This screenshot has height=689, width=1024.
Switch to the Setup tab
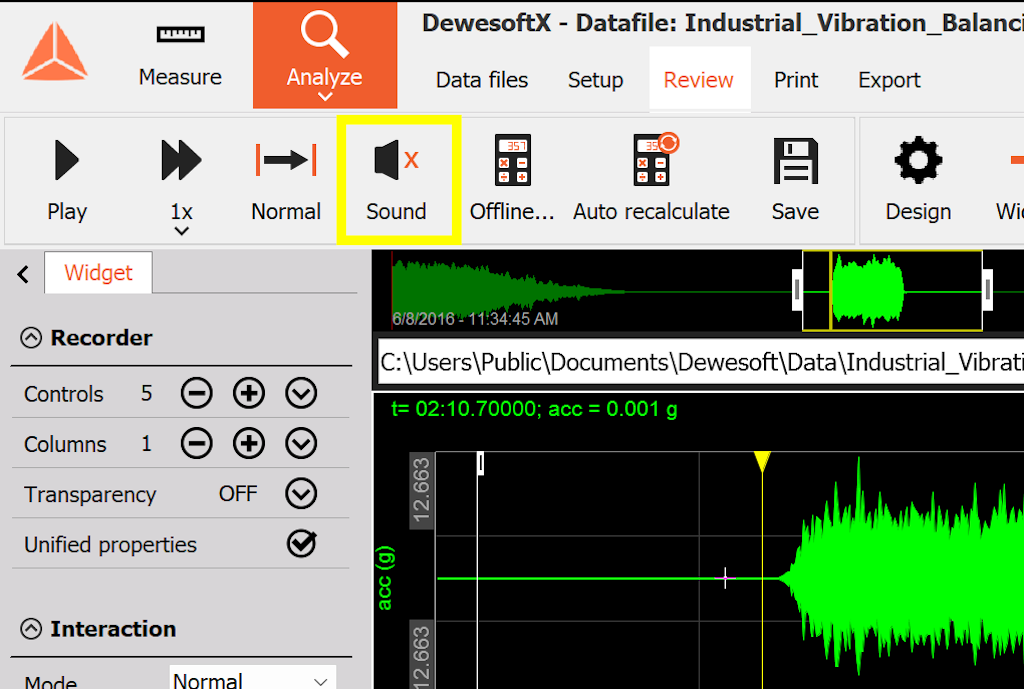click(595, 80)
